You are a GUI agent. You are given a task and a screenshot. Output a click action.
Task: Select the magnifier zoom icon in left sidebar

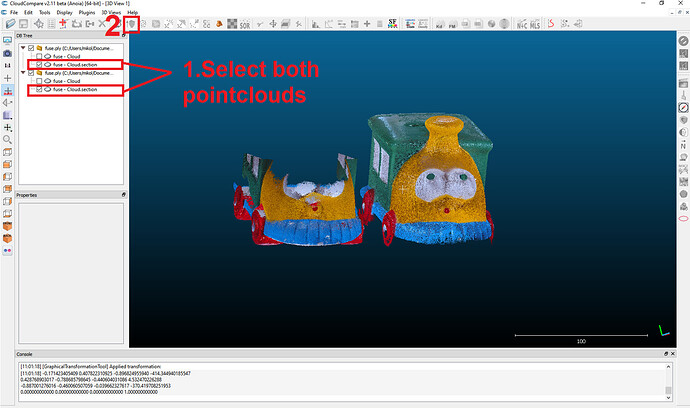tap(8, 139)
